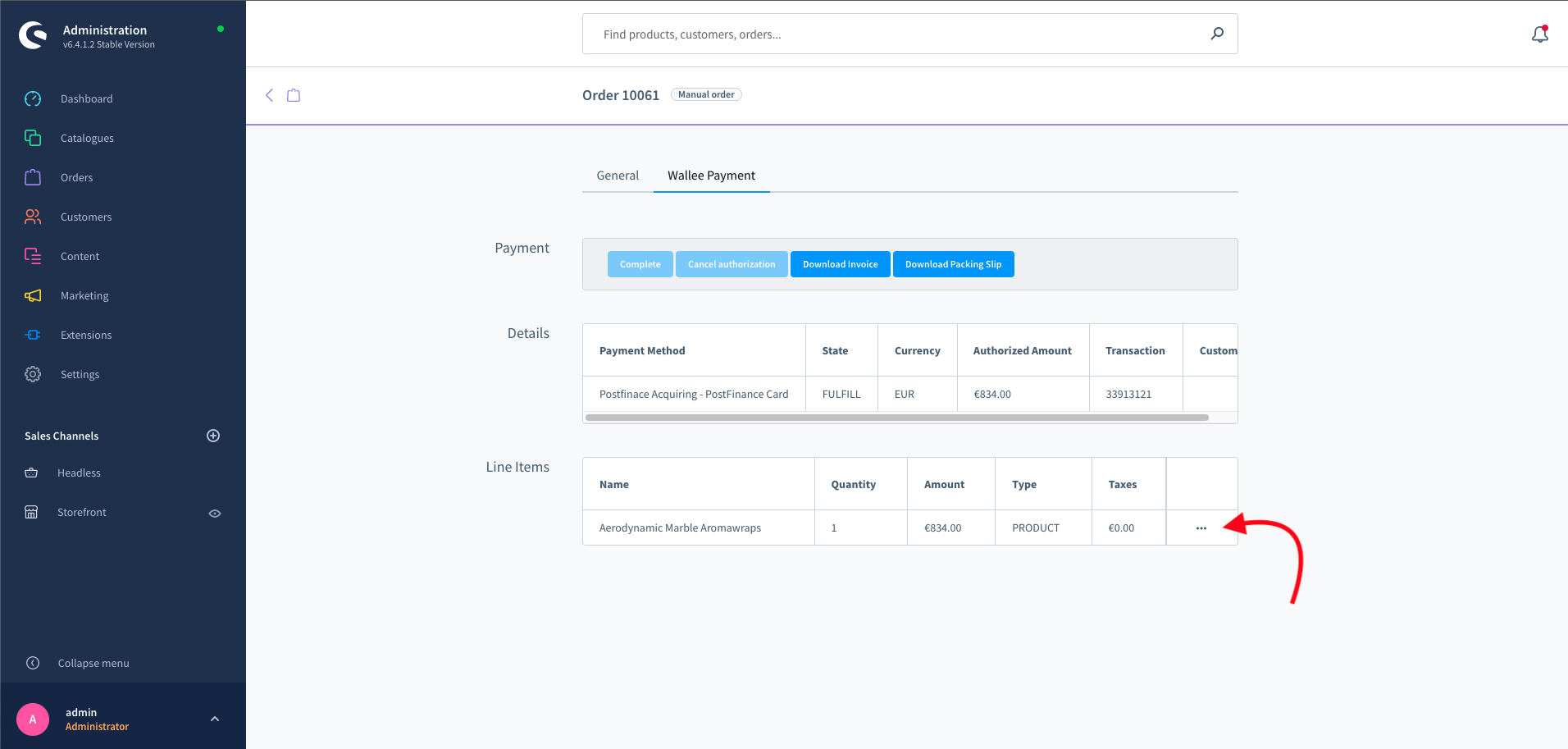Click the Download Invoice button
The height and width of the screenshot is (749, 1568).
pos(840,264)
